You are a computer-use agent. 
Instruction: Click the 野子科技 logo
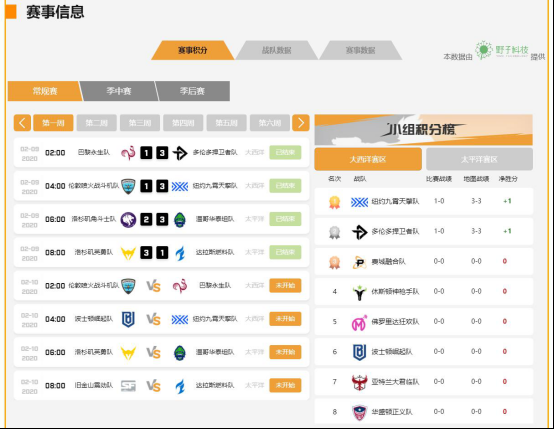click(502, 50)
